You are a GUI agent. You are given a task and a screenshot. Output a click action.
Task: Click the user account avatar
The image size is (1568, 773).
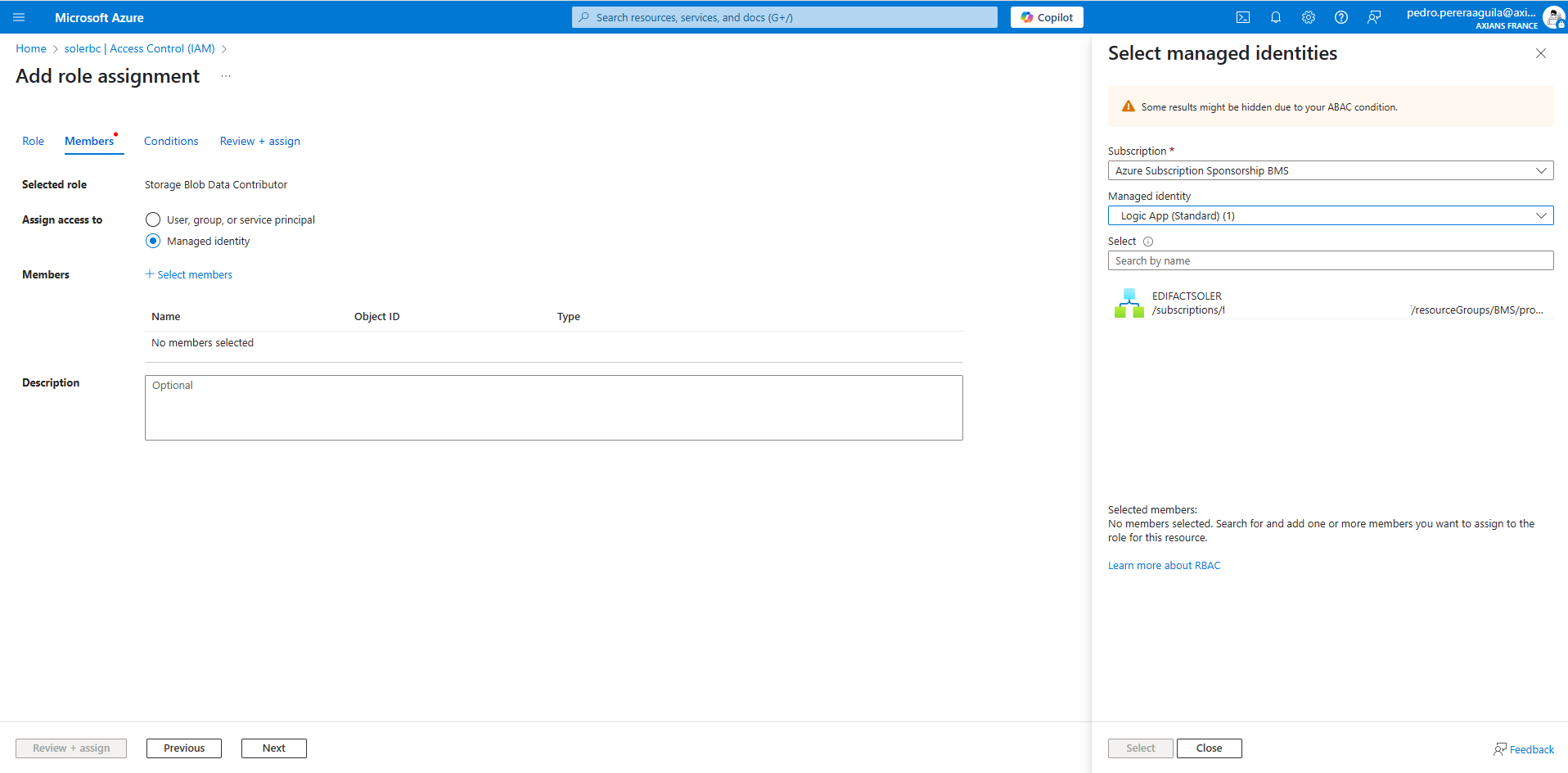tap(1552, 17)
